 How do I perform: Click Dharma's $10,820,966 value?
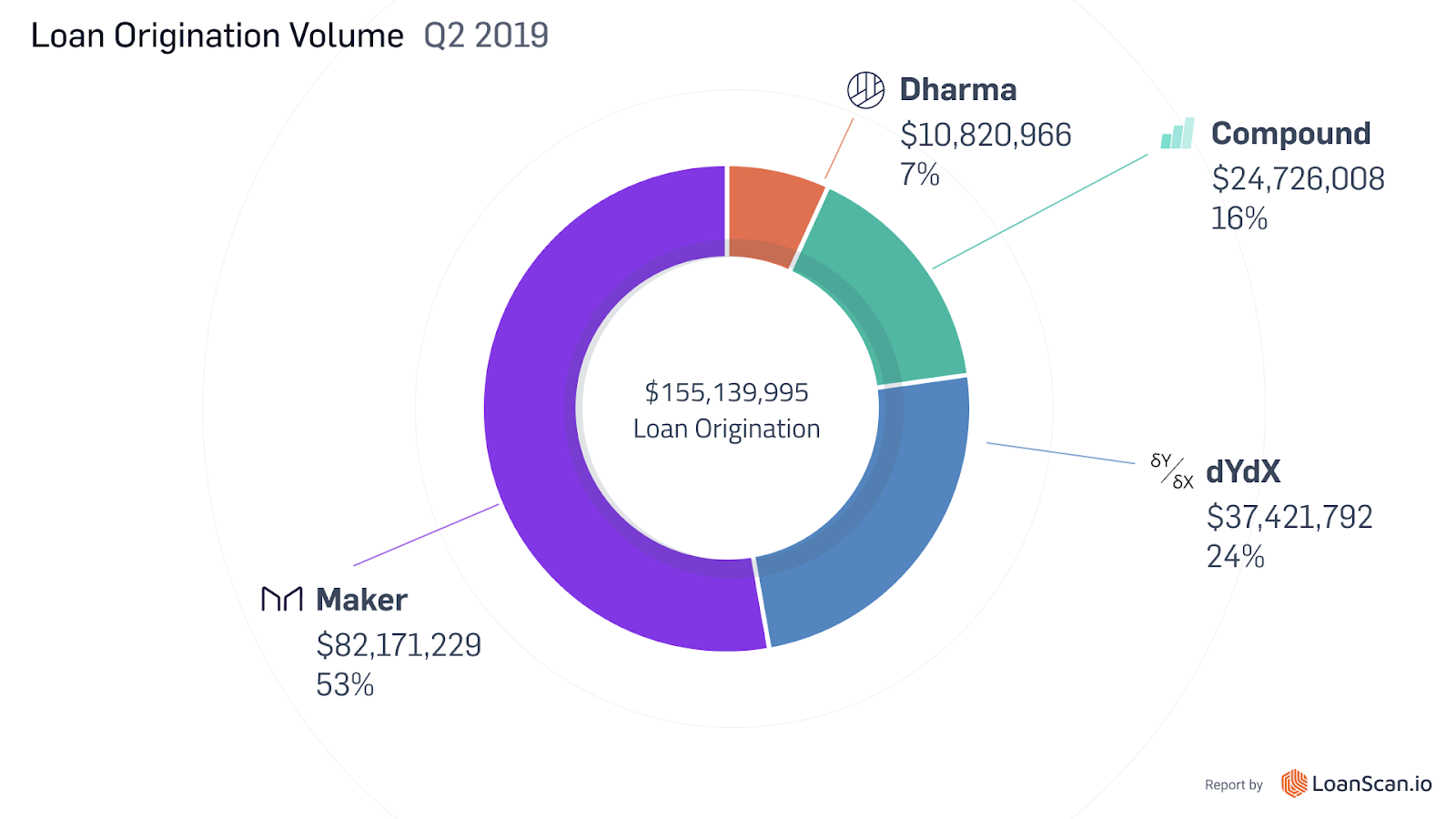point(986,135)
